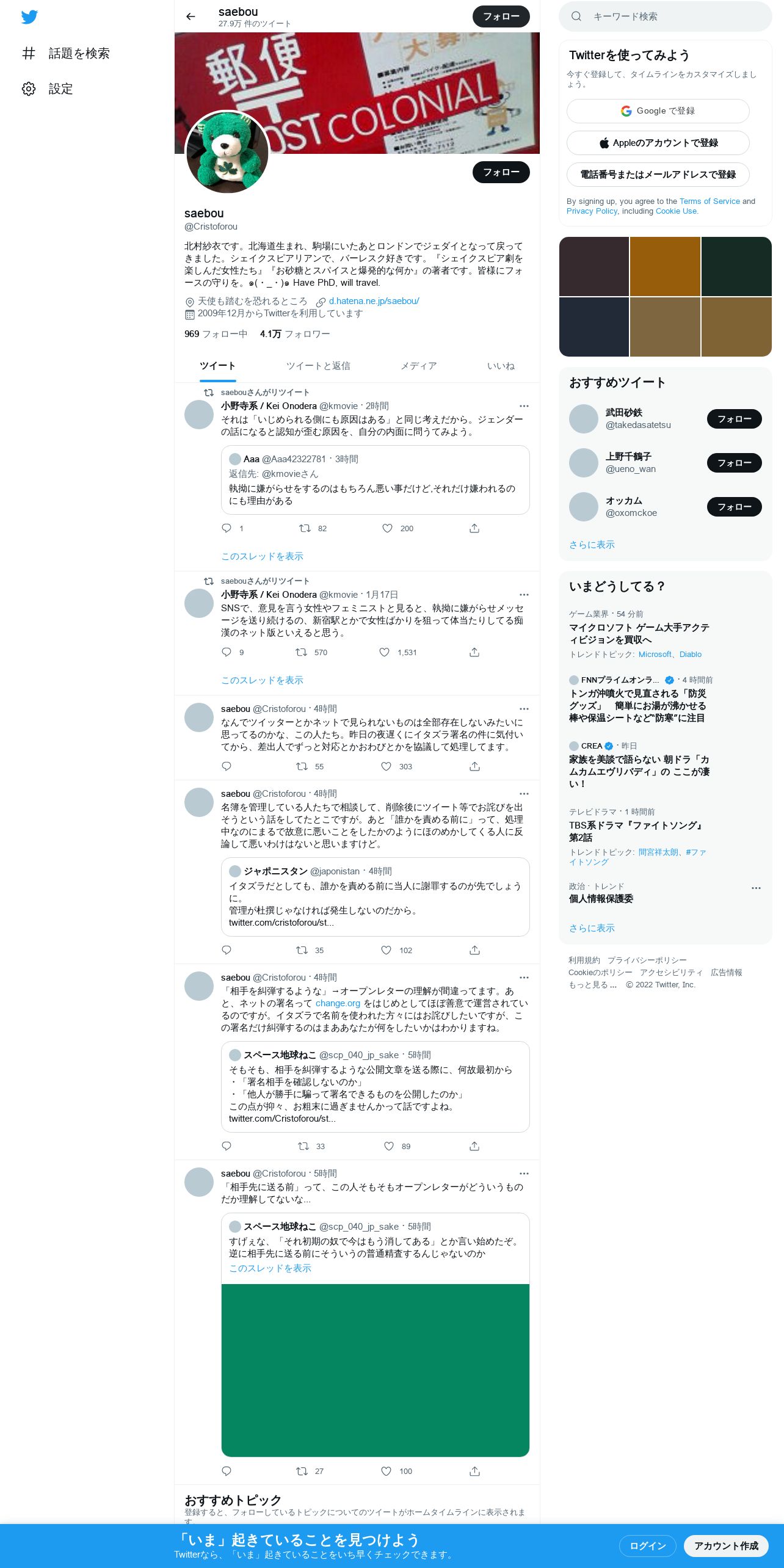Retweet the tweet with 27 retweets
This screenshot has height=1568, width=784.
[x=302, y=1471]
